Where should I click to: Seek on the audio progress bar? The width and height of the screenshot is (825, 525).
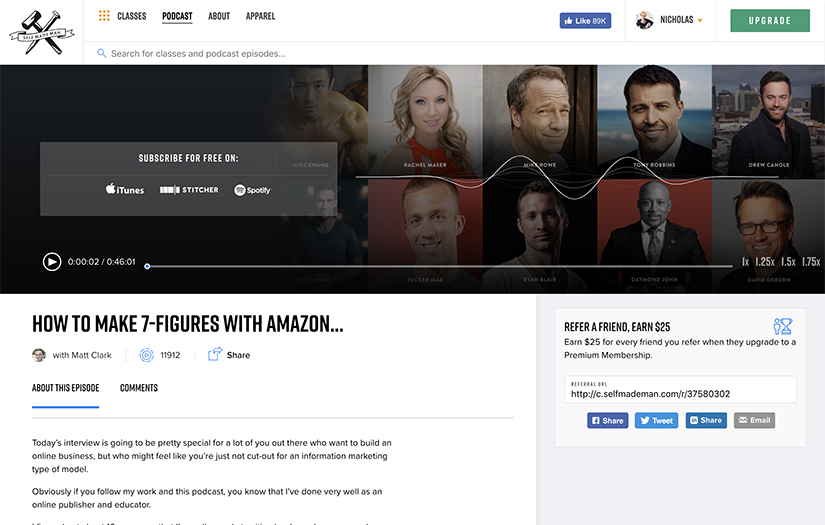439,266
